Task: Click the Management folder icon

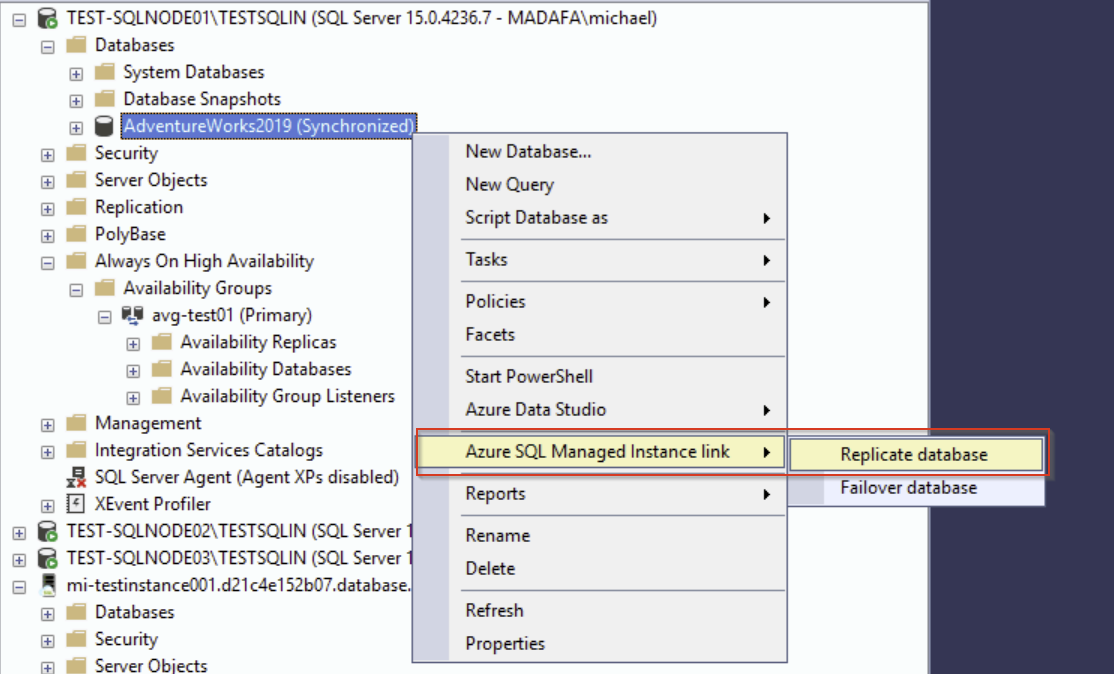Action: (76, 423)
